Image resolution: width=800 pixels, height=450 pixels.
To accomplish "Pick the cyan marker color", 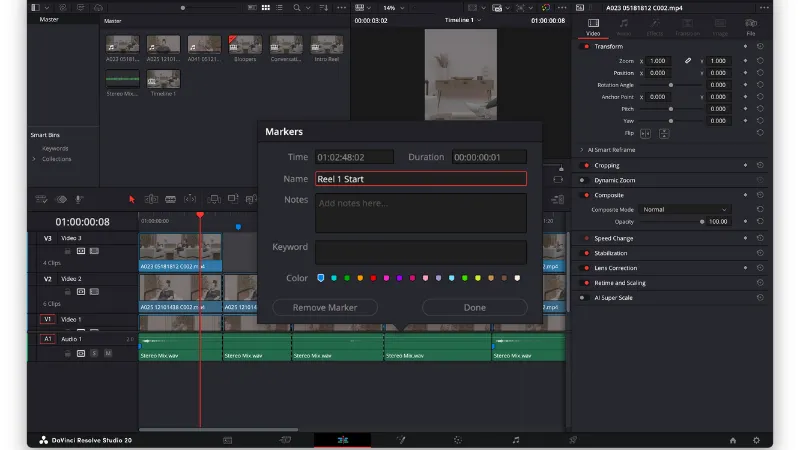I will (334, 278).
